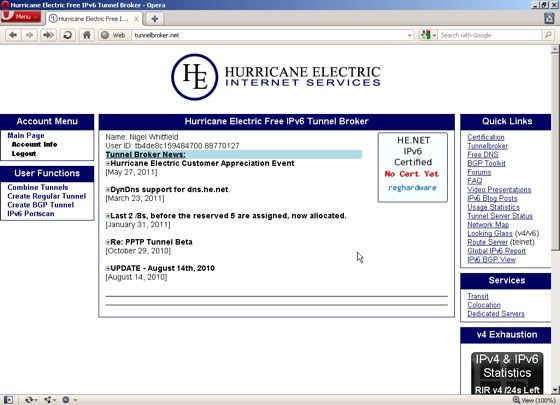Open the Opera Menu button
Screen dimensions: 560x405
click(21, 16)
